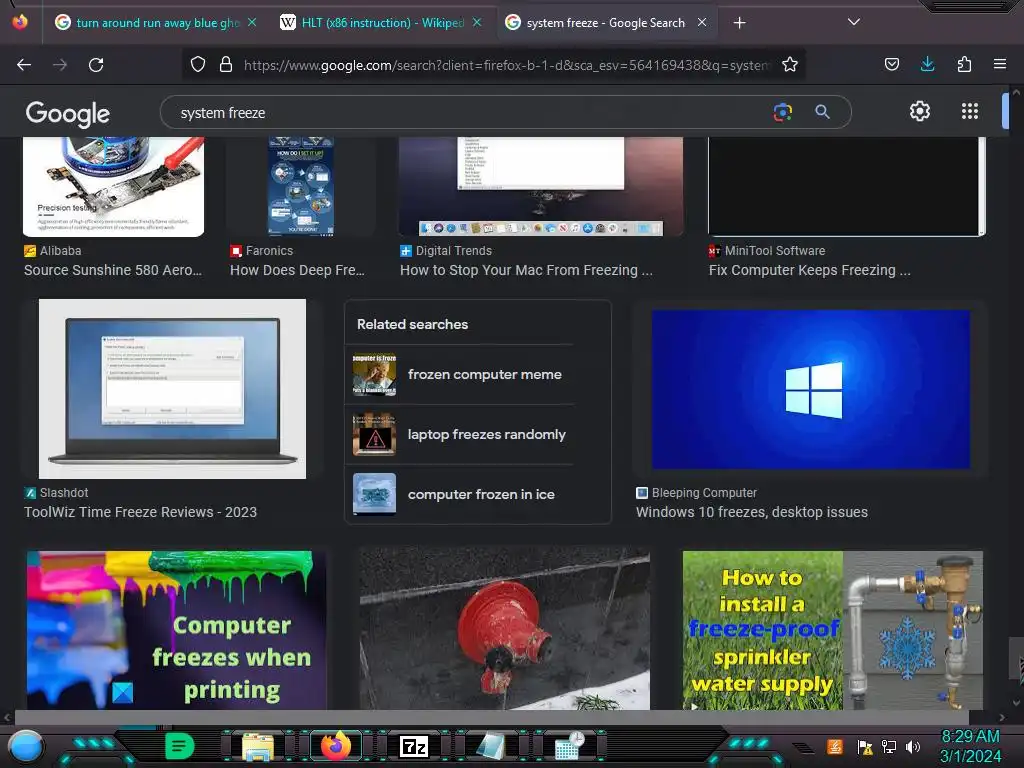Click the magnifier search button
The height and width of the screenshot is (768, 1024).
point(822,112)
